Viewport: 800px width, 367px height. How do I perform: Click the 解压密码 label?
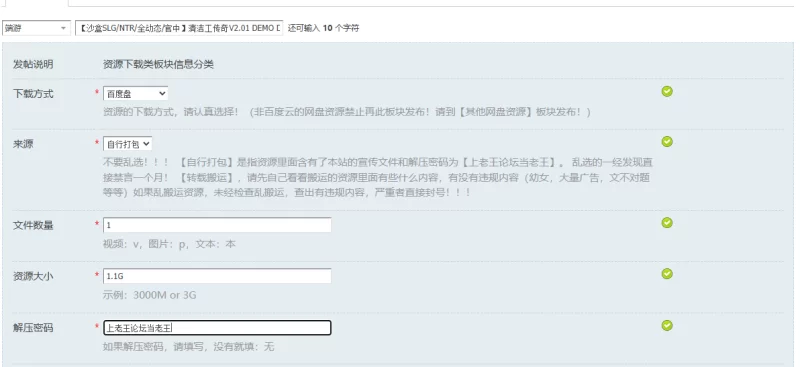[x=33, y=328]
